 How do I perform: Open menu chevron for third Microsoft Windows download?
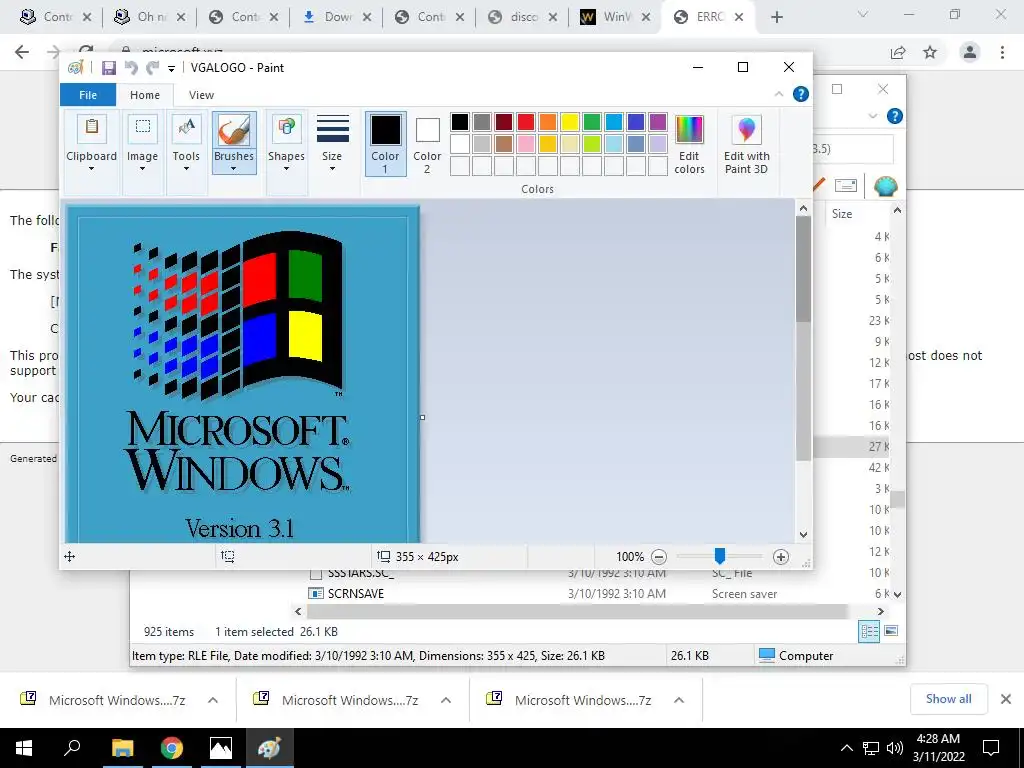(x=679, y=700)
